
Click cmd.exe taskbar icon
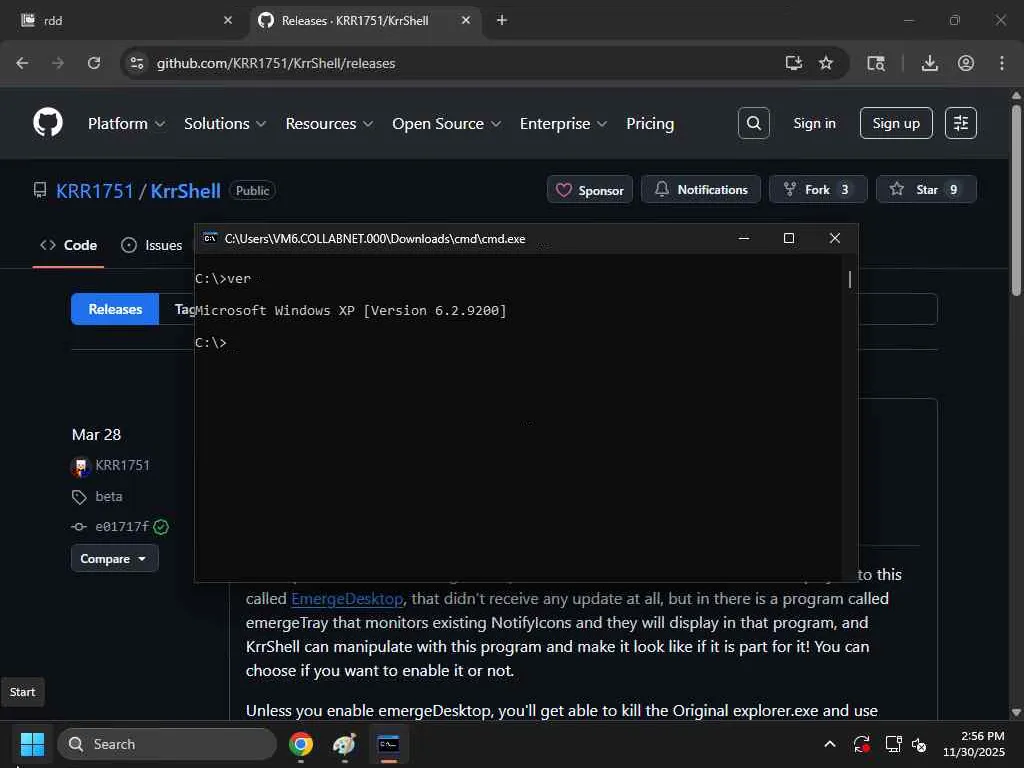click(x=389, y=744)
